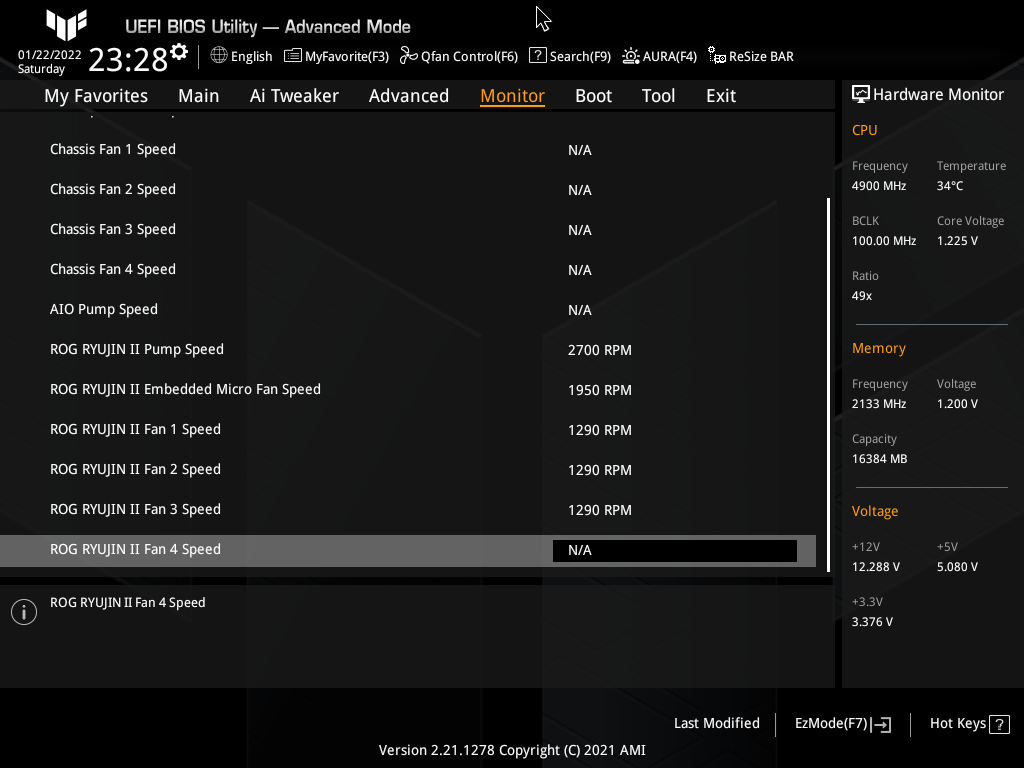Click the N/A value for AIO Pump Speed
The image size is (1024, 768).
coord(580,310)
